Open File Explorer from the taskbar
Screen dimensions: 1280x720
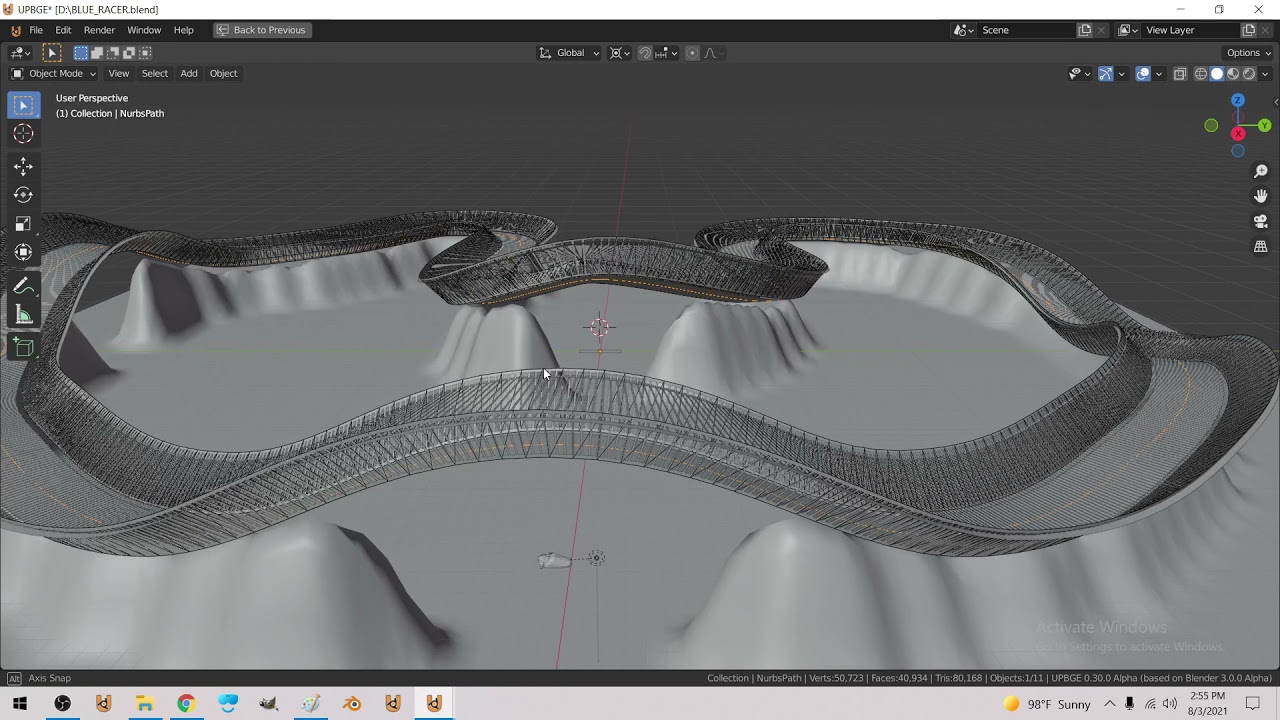coord(145,704)
